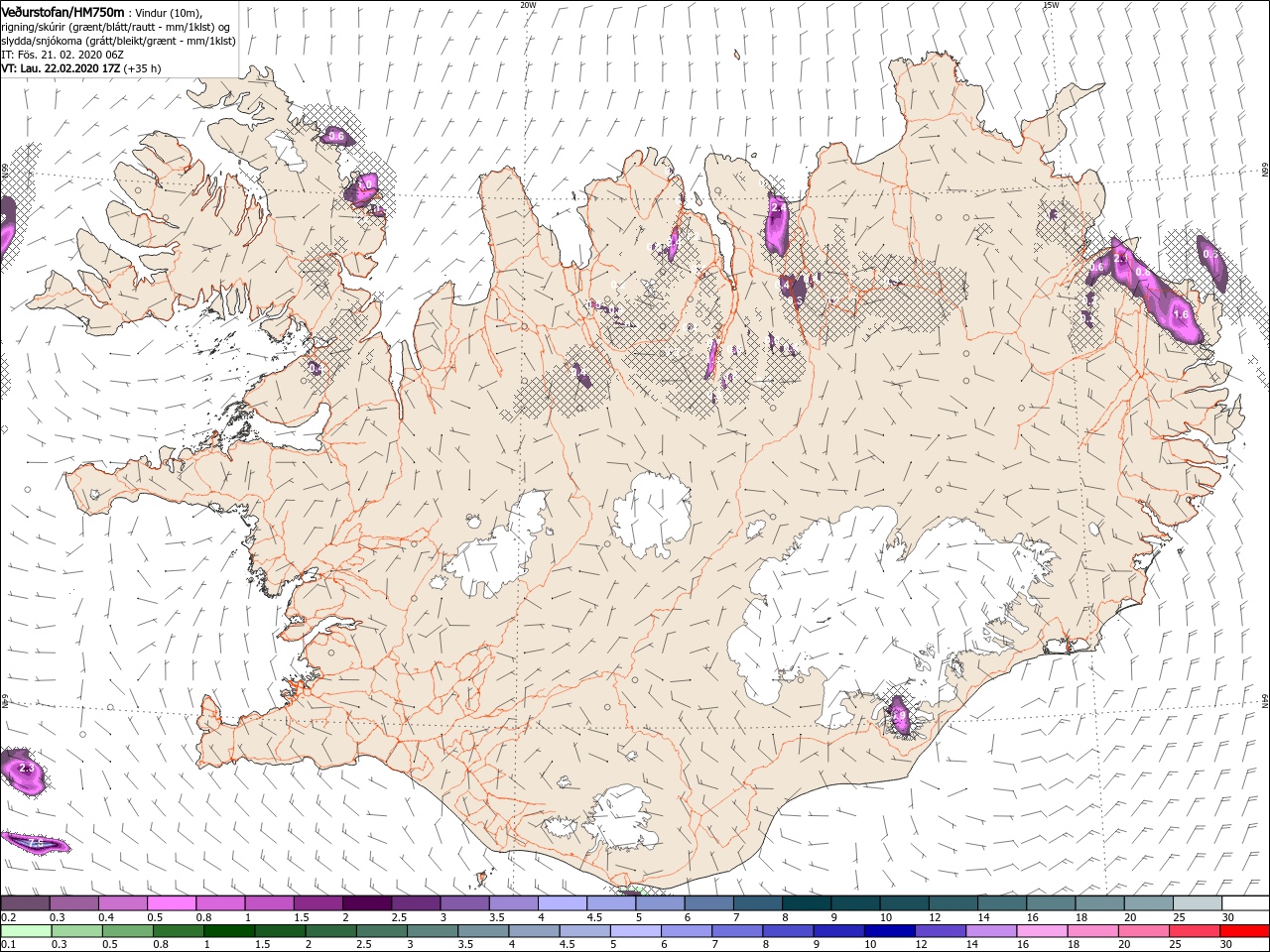Screen dimensions: 1270x952
Task: Click the '2.3' value on the purple snow blob
Action: coord(27,769)
